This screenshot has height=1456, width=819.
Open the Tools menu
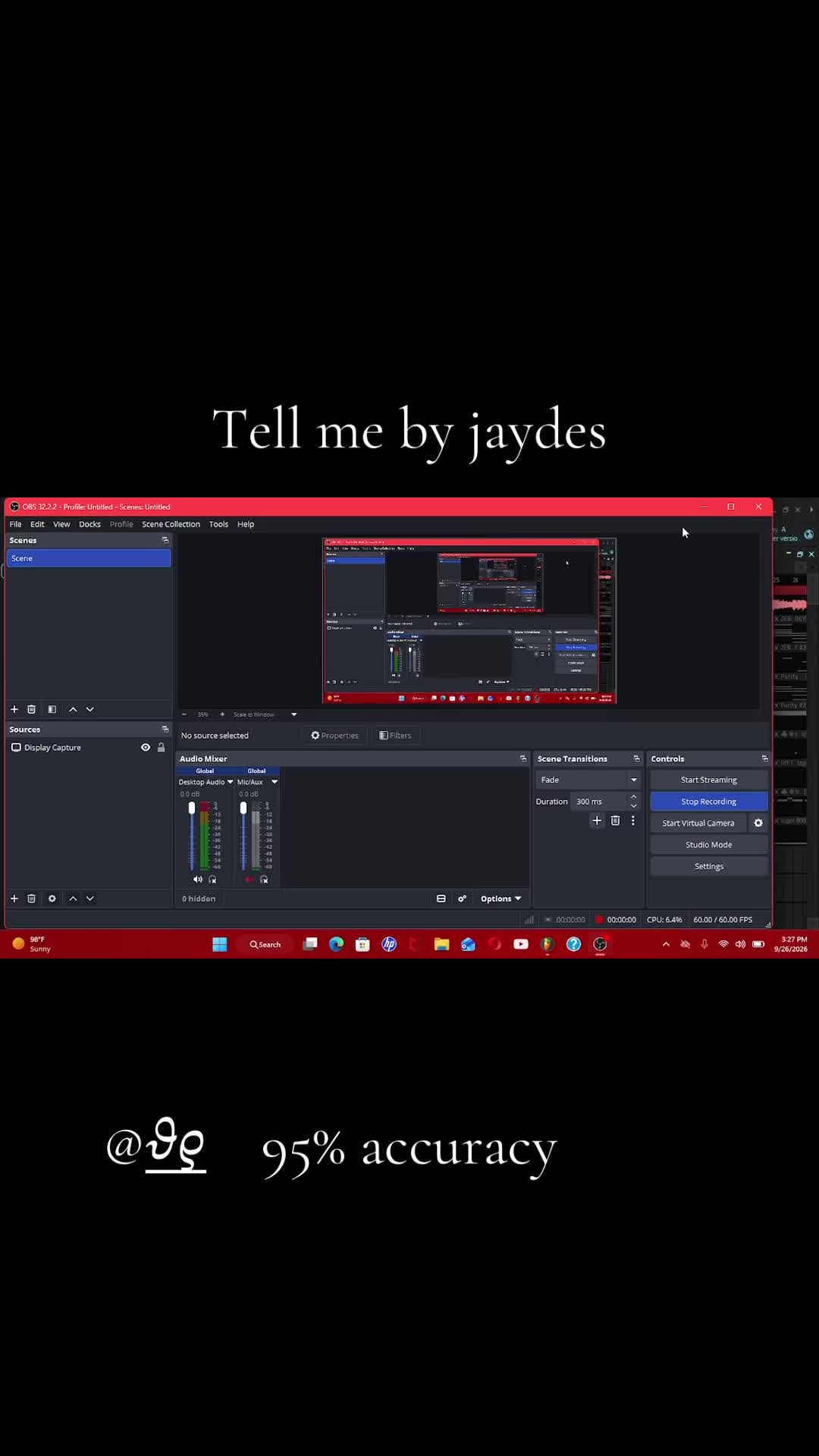point(218,524)
